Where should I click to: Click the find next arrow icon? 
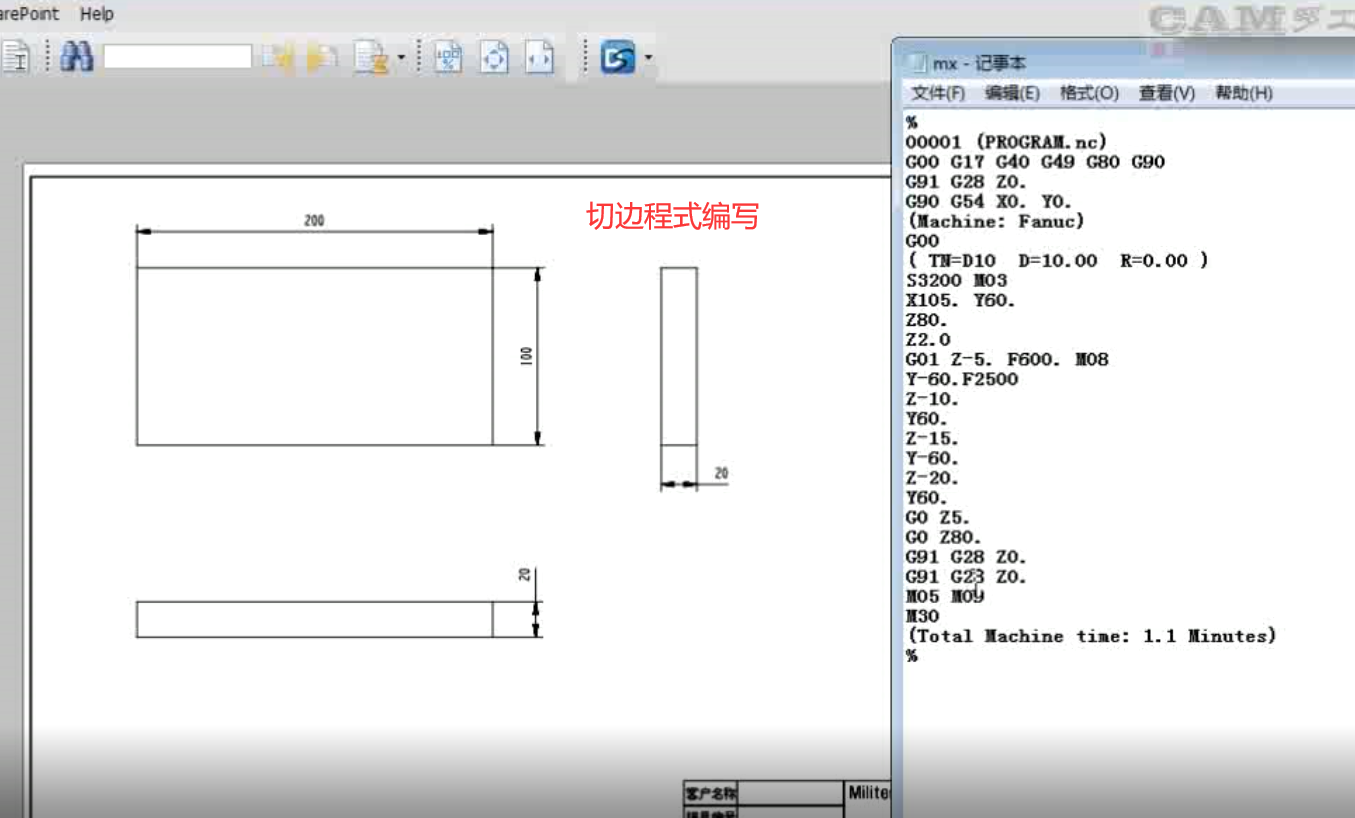(321, 57)
